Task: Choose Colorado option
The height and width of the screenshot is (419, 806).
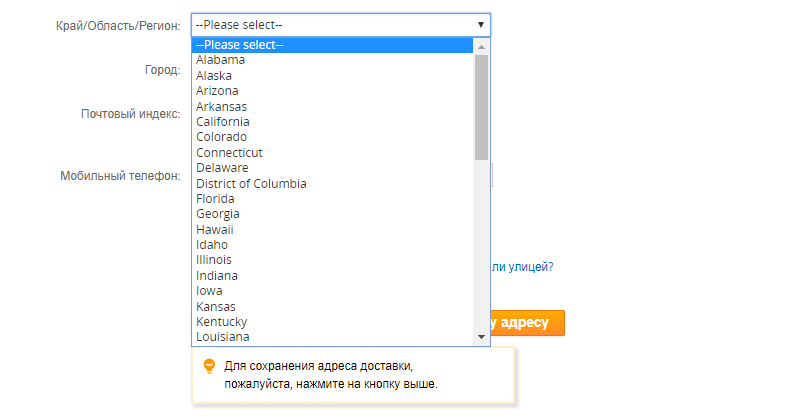Action: (x=221, y=137)
